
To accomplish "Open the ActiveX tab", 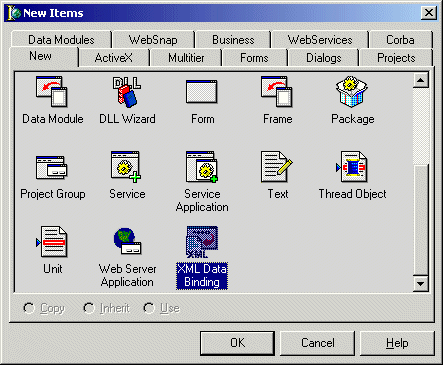I will [113, 58].
